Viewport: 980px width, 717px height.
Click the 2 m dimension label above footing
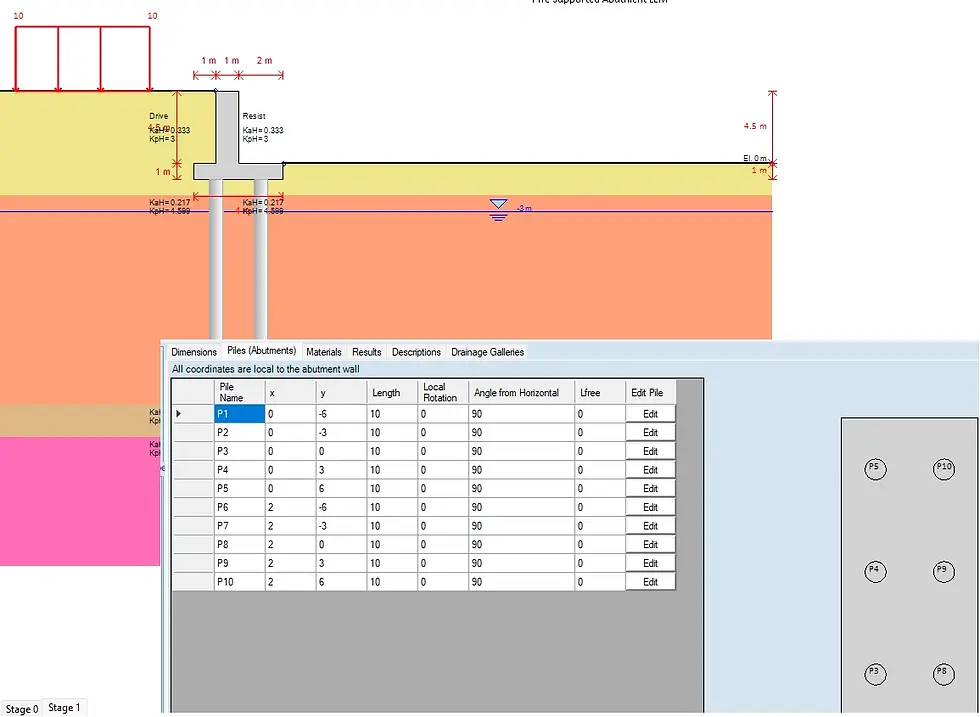coord(264,61)
